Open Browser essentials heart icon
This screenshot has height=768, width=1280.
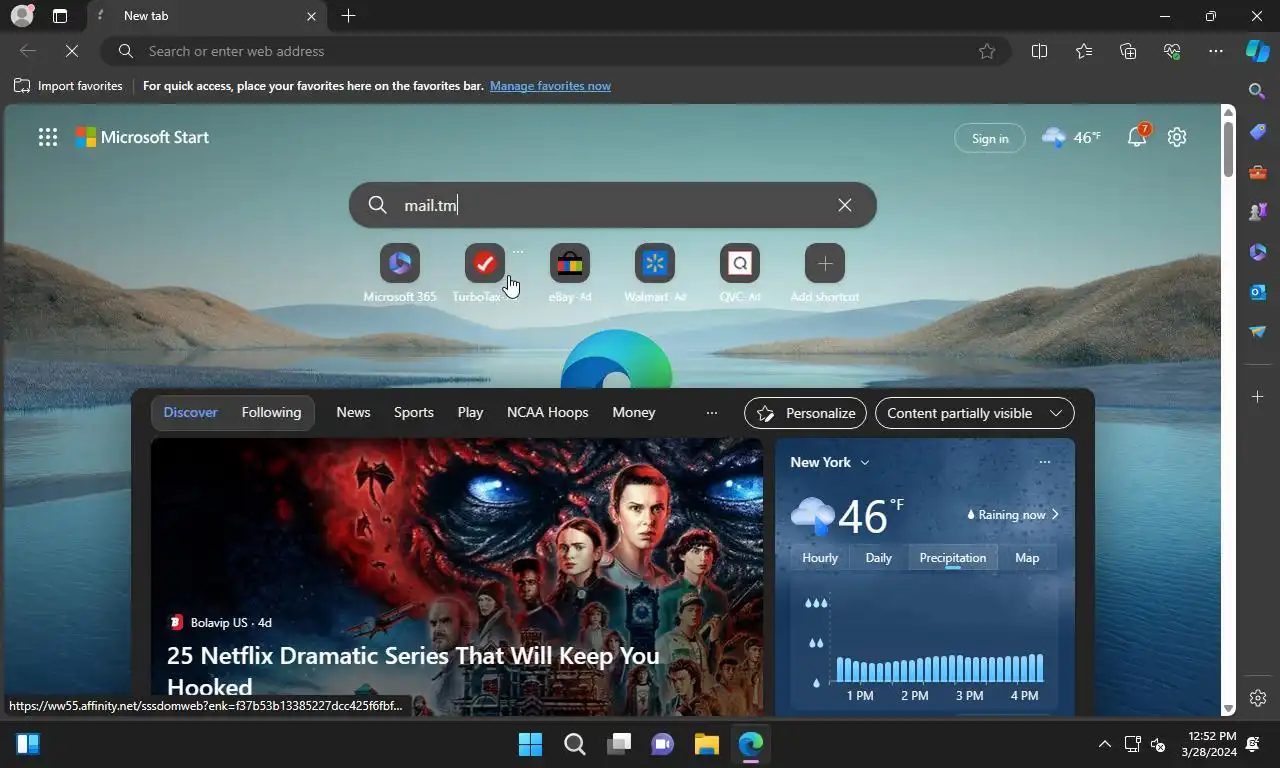coord(1172,51)
